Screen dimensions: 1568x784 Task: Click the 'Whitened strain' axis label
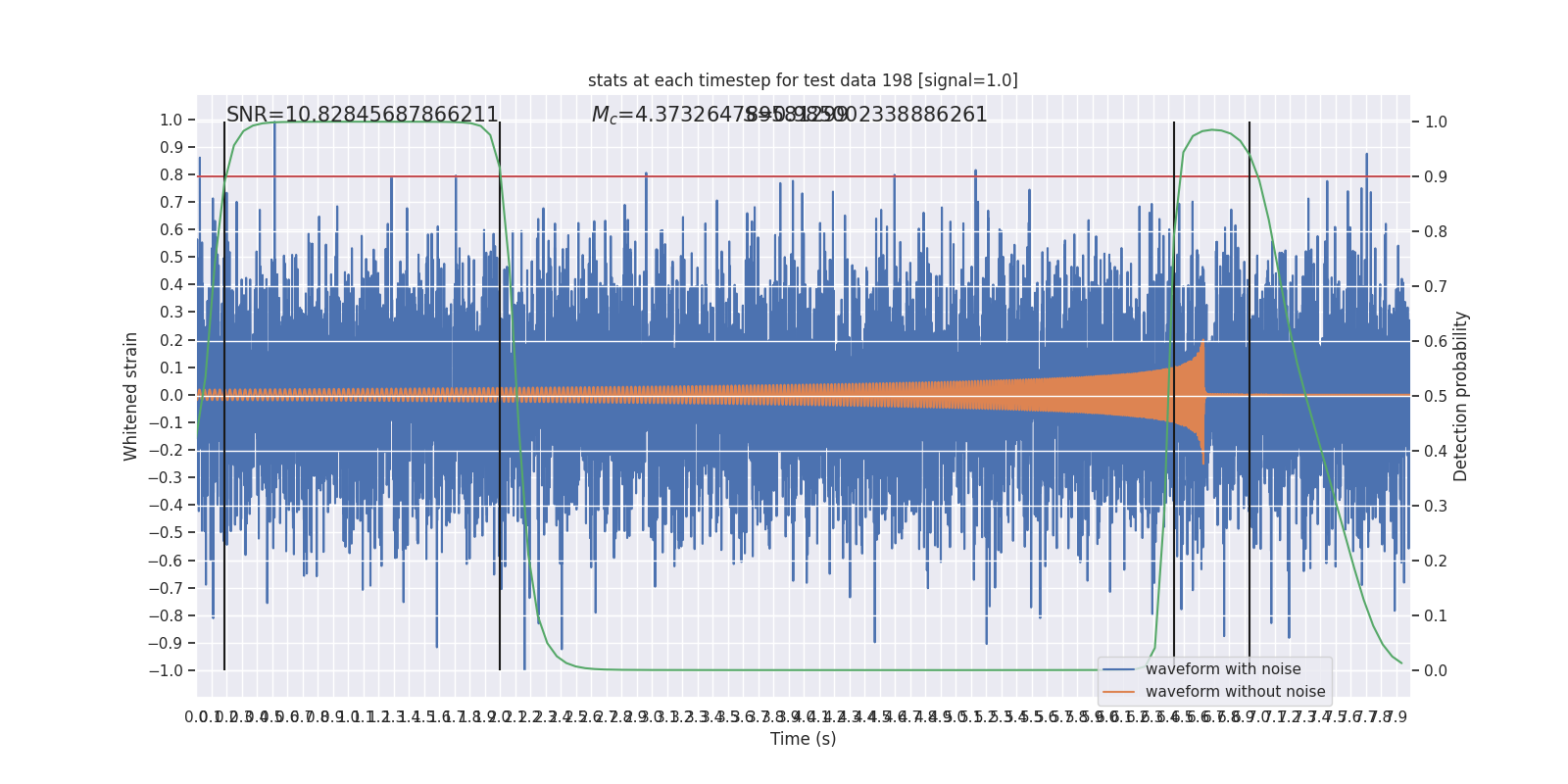pyautogui.click(x=131, y=396)
